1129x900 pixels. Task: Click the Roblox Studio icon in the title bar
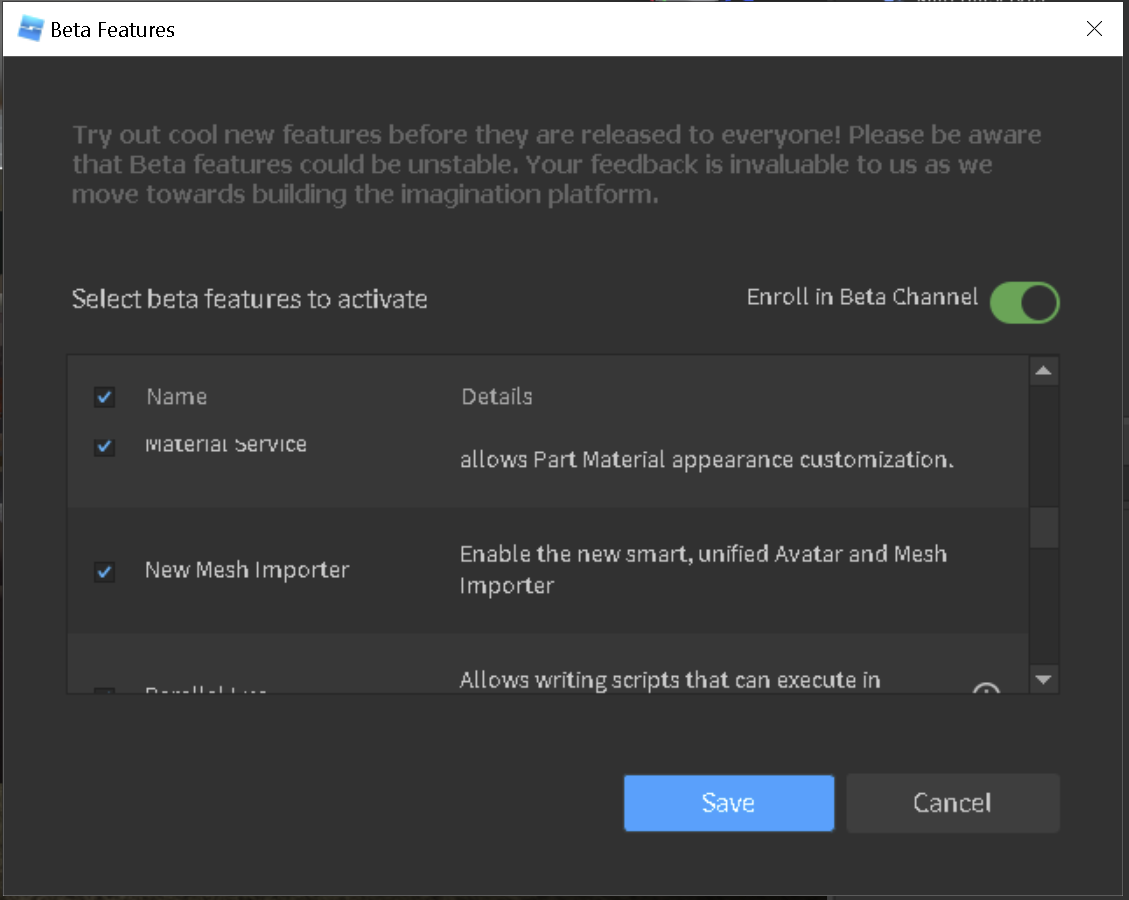pos(30,29)
